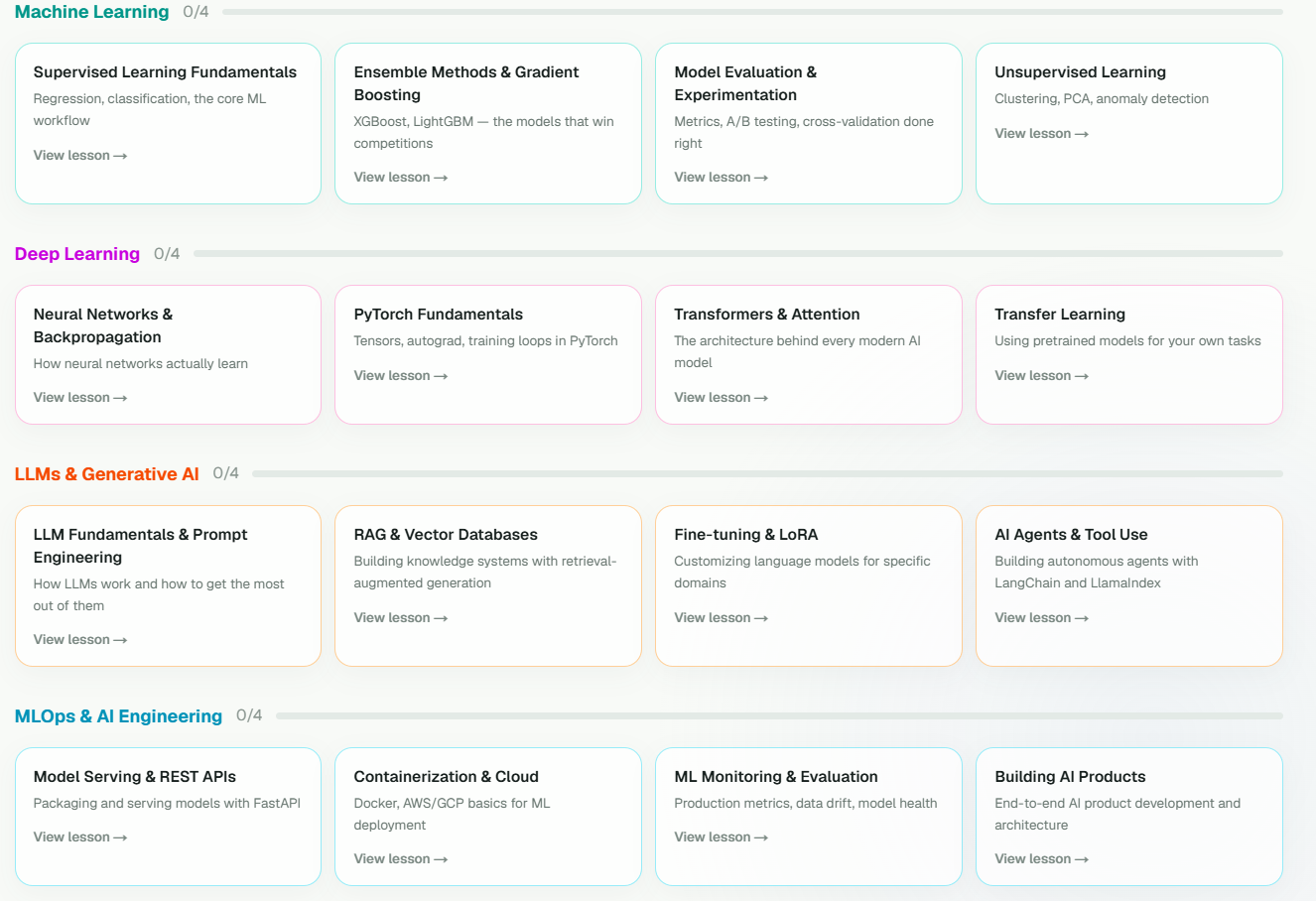Viewport: 1316px width, 901px height.
Task: Click the MLOps & AI Engineering heading
Action: coord(119,716)
